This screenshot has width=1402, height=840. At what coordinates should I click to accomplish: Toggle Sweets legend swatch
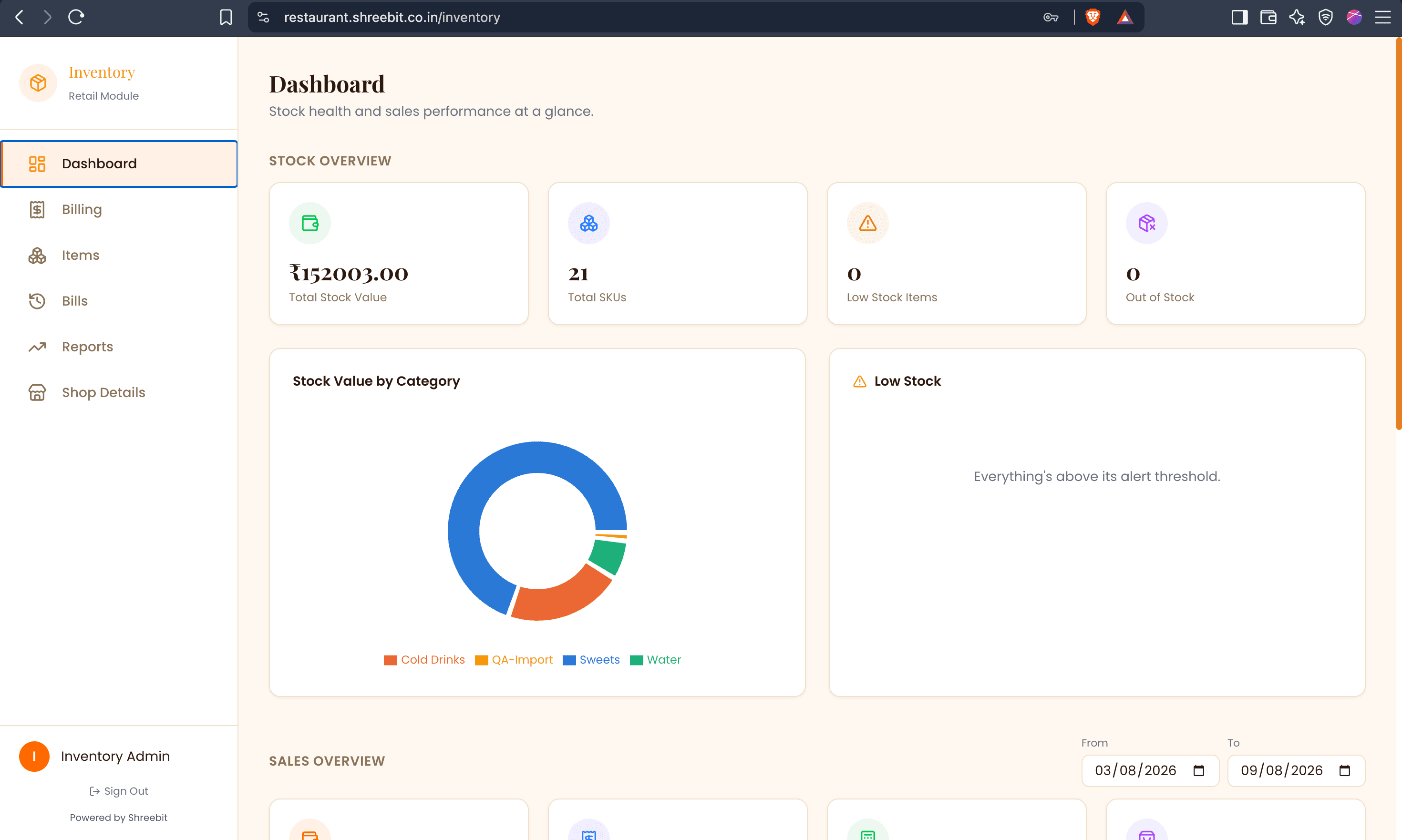point(569,660)
